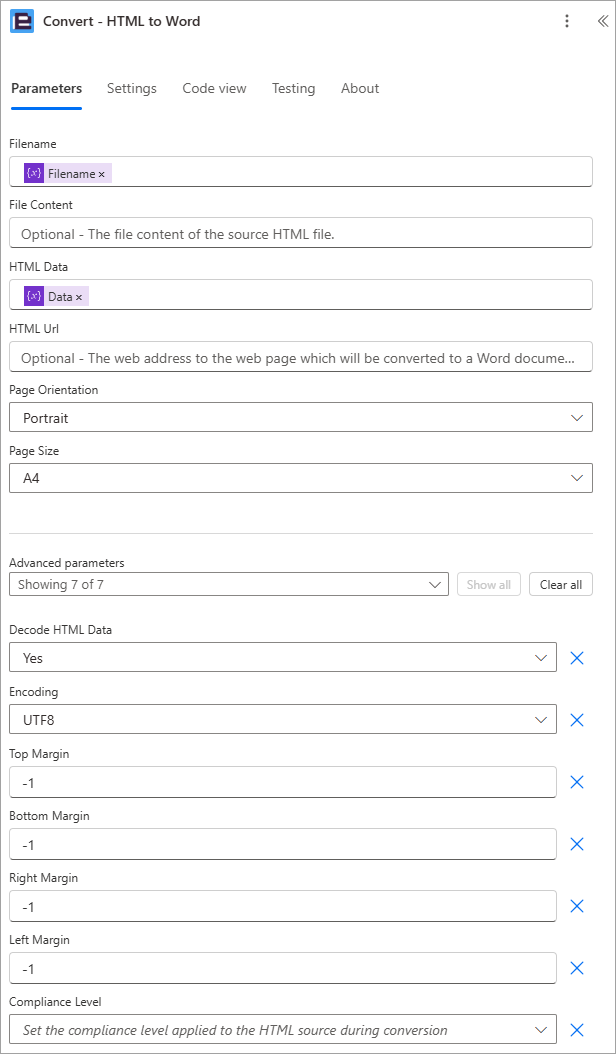
Task: Collapse the panel with double chevron icon
Action: click(x=602, y=22)
